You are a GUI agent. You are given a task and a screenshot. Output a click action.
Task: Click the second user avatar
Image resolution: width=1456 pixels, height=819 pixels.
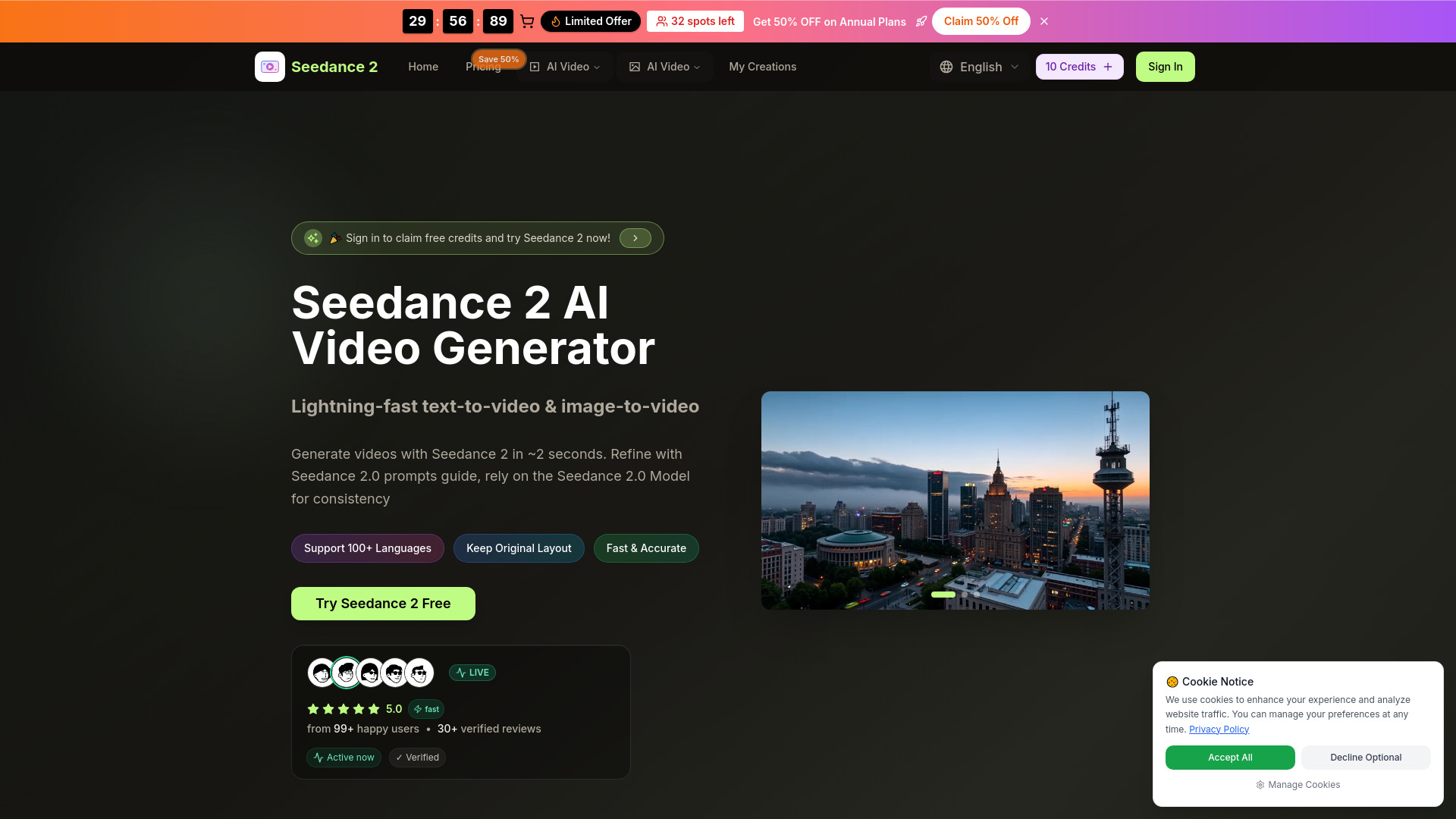click(347, 673)
